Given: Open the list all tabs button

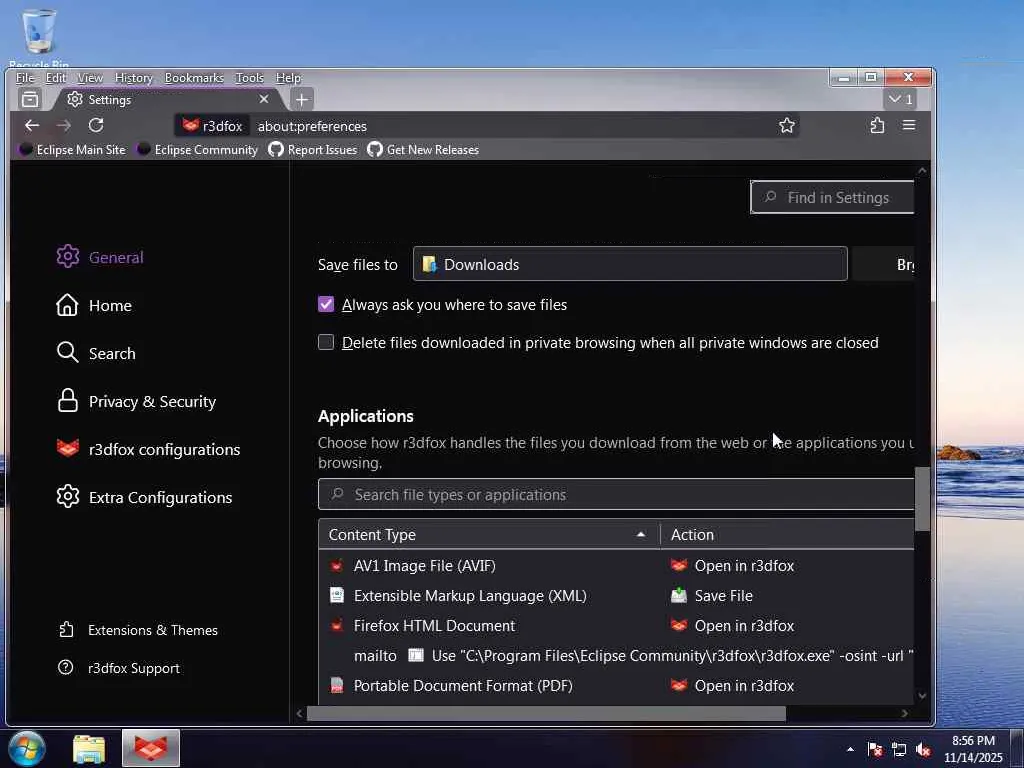Looking at the screenshot, I should click(x=901, y=99).
